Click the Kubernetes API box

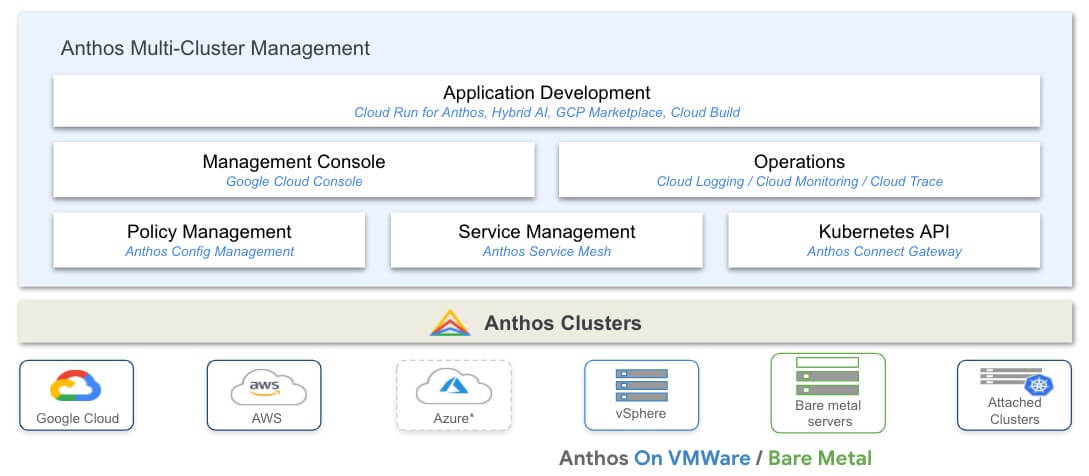pyautogui.click(x=884, y=240)
